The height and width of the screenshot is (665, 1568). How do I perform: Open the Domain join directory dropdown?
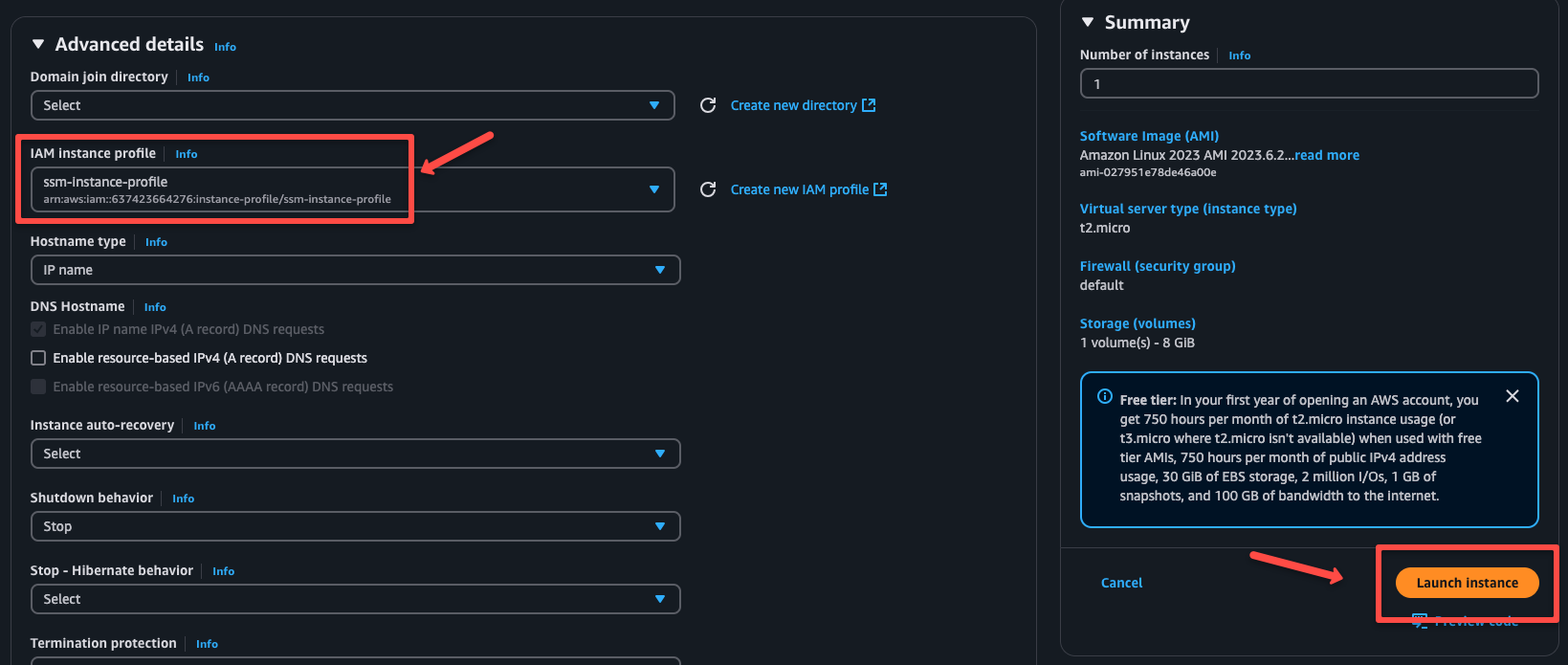coord(353,105)
